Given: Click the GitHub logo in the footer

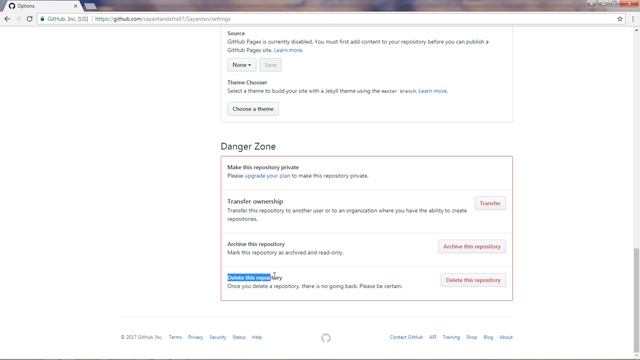Looking at the screenshot, I should [325, 338].
